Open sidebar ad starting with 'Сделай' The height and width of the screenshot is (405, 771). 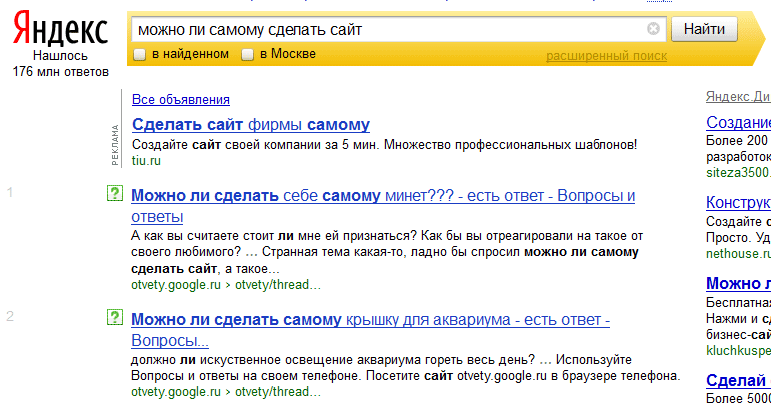pos(738,380)
